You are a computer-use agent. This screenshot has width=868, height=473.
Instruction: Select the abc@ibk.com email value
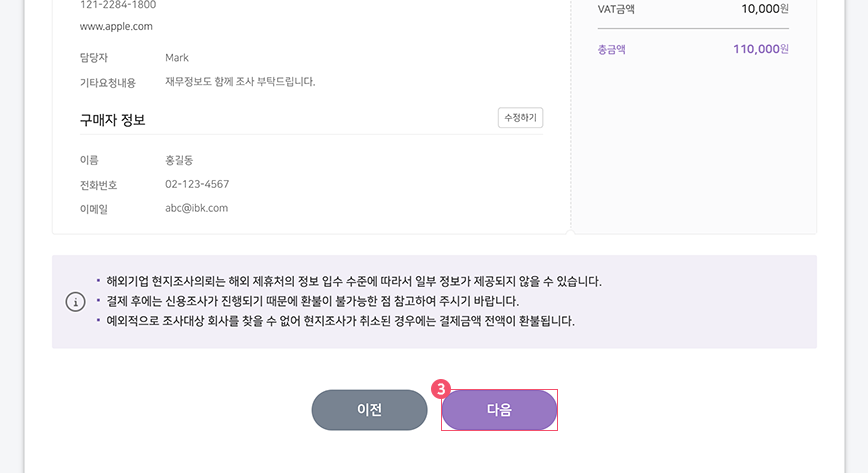coord(197,208)
